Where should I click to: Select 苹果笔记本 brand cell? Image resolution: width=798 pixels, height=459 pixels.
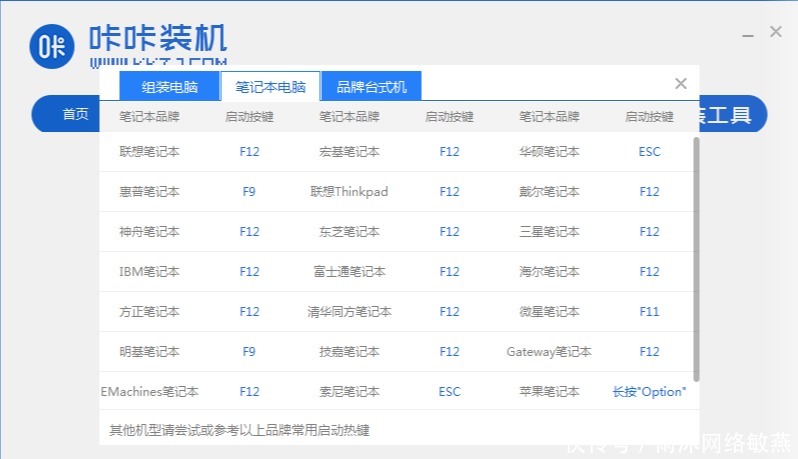[x=549, y=391]
